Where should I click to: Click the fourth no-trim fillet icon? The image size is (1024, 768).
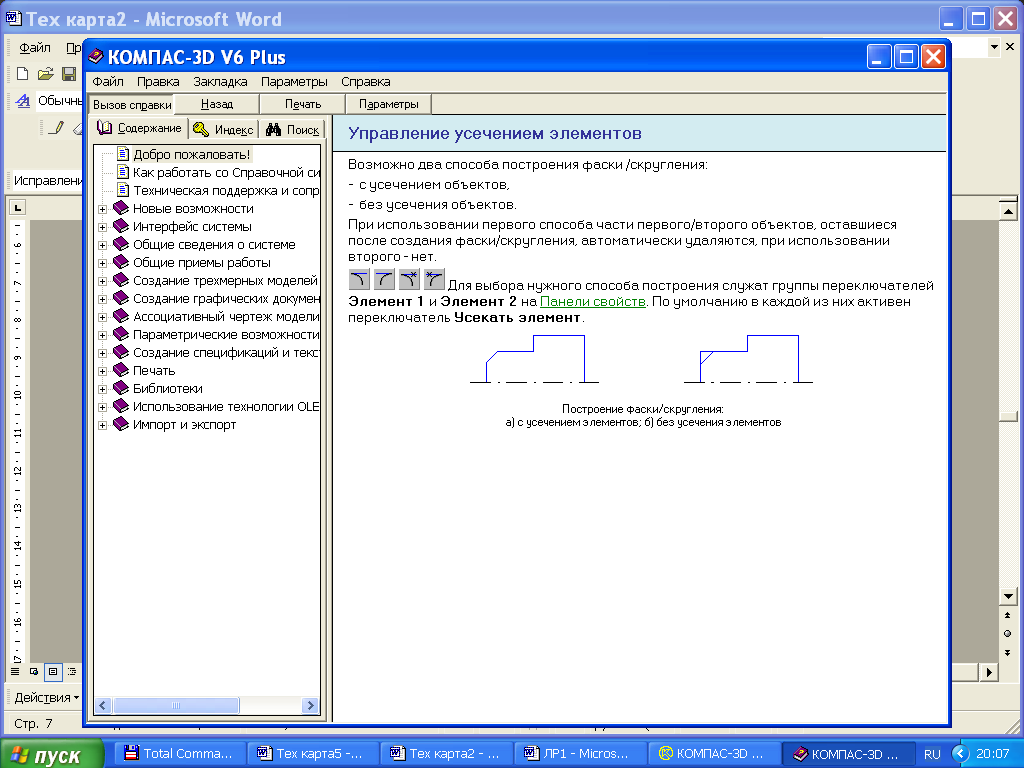(x=434, y=280)
